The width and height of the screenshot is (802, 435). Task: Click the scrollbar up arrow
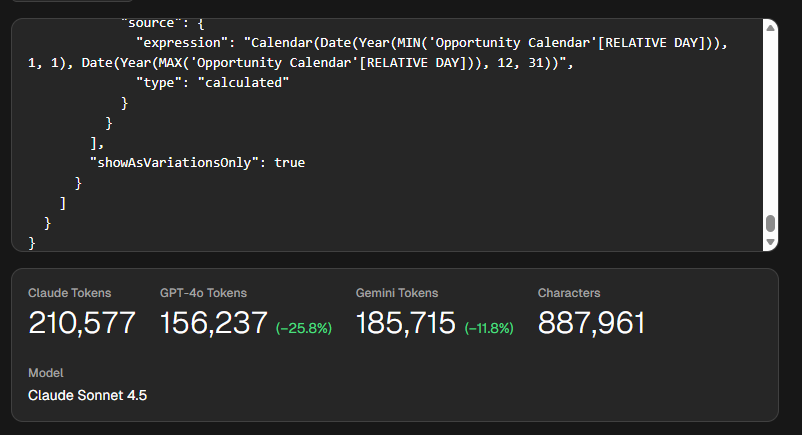coord(769,27)
